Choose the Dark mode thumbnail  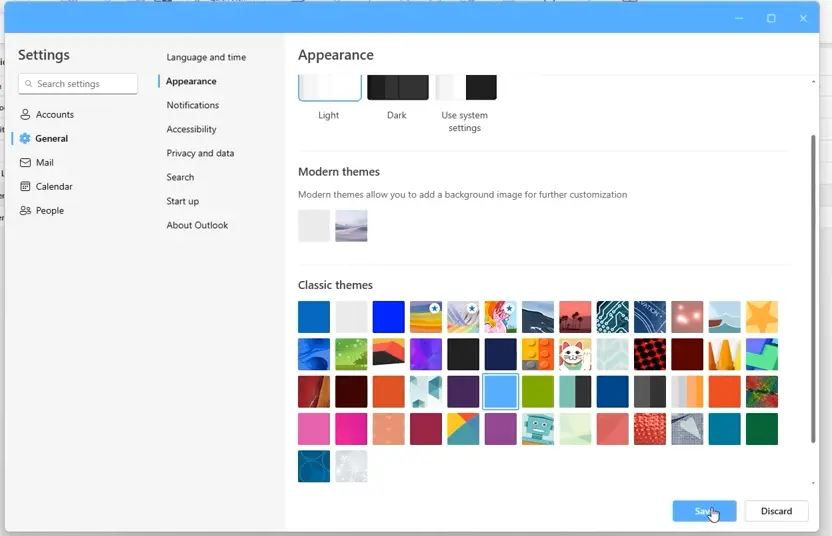[x=397, y=88]
